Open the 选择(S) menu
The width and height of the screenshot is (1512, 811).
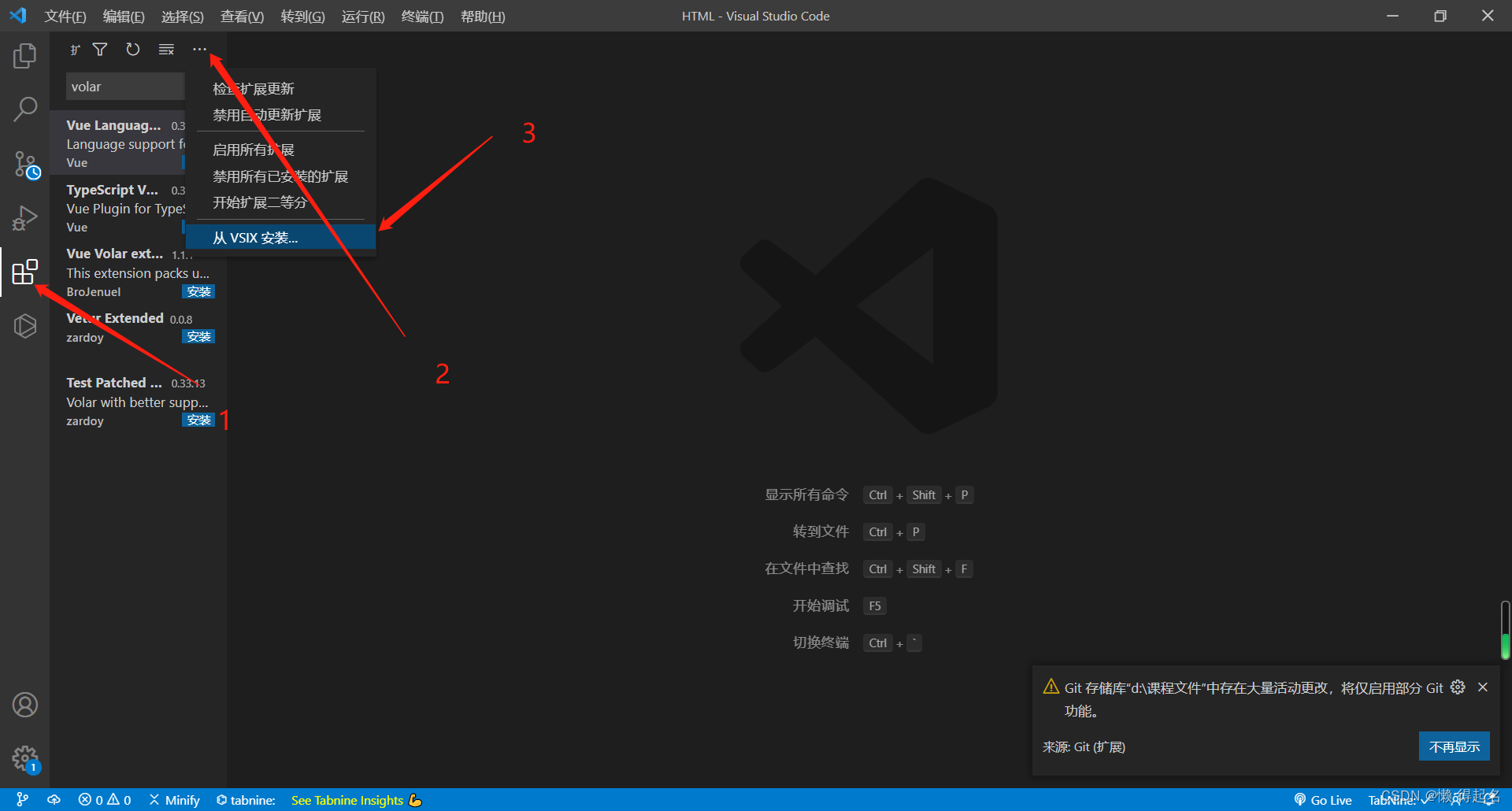coord(182,17)
